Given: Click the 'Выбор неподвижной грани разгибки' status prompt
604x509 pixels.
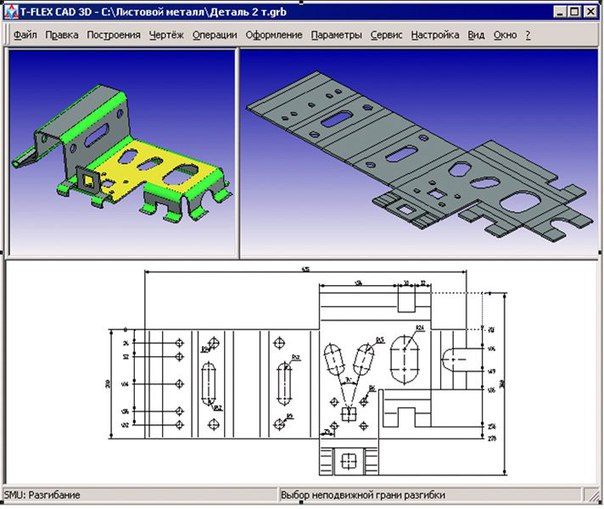Looking at the screenshot, I should click(x=363, y=495).
